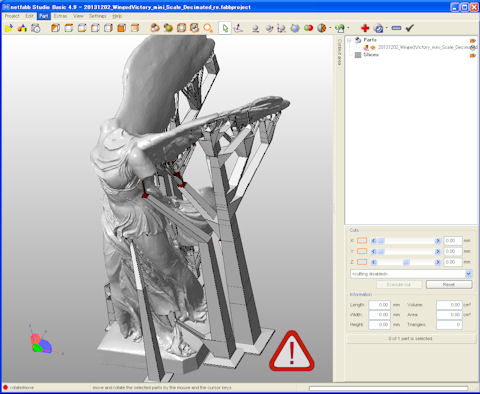
Task: Click the orange split sphere icon
Action: (x=322, y=28)
